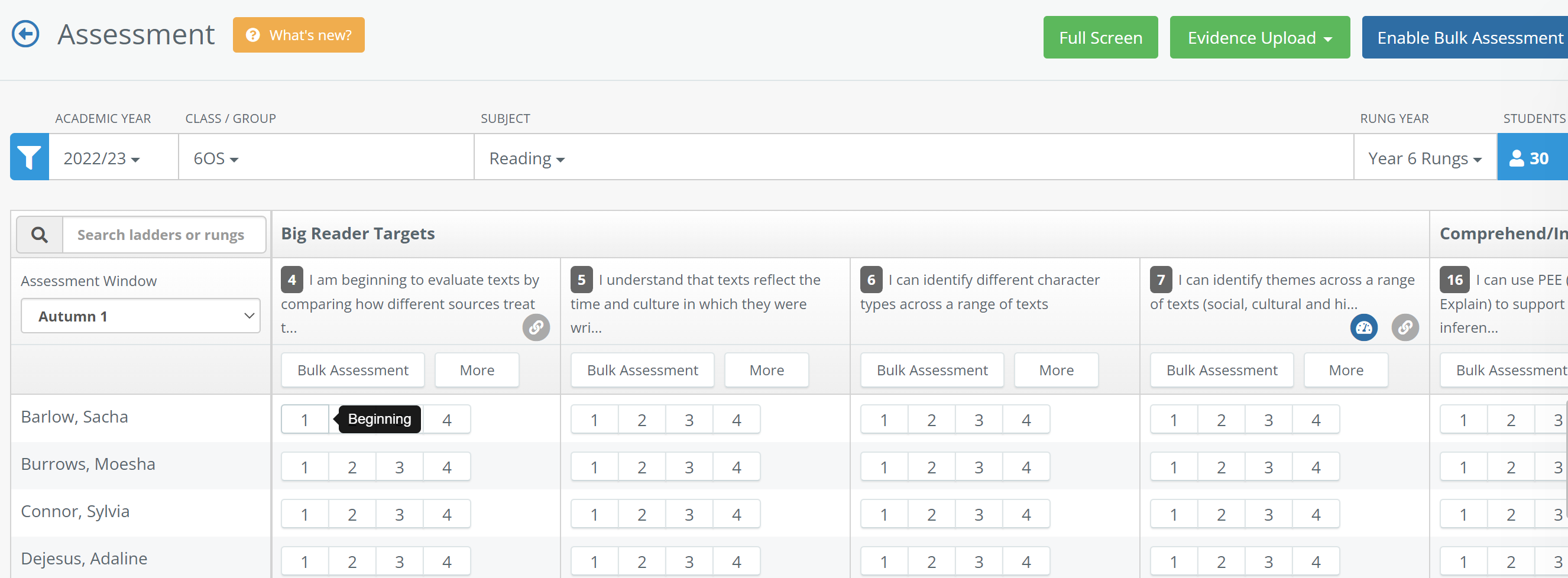Open the Evidence Upload menu
Image resolution: width=1568 pixels, height=578 pixels.
(1259, 38)
